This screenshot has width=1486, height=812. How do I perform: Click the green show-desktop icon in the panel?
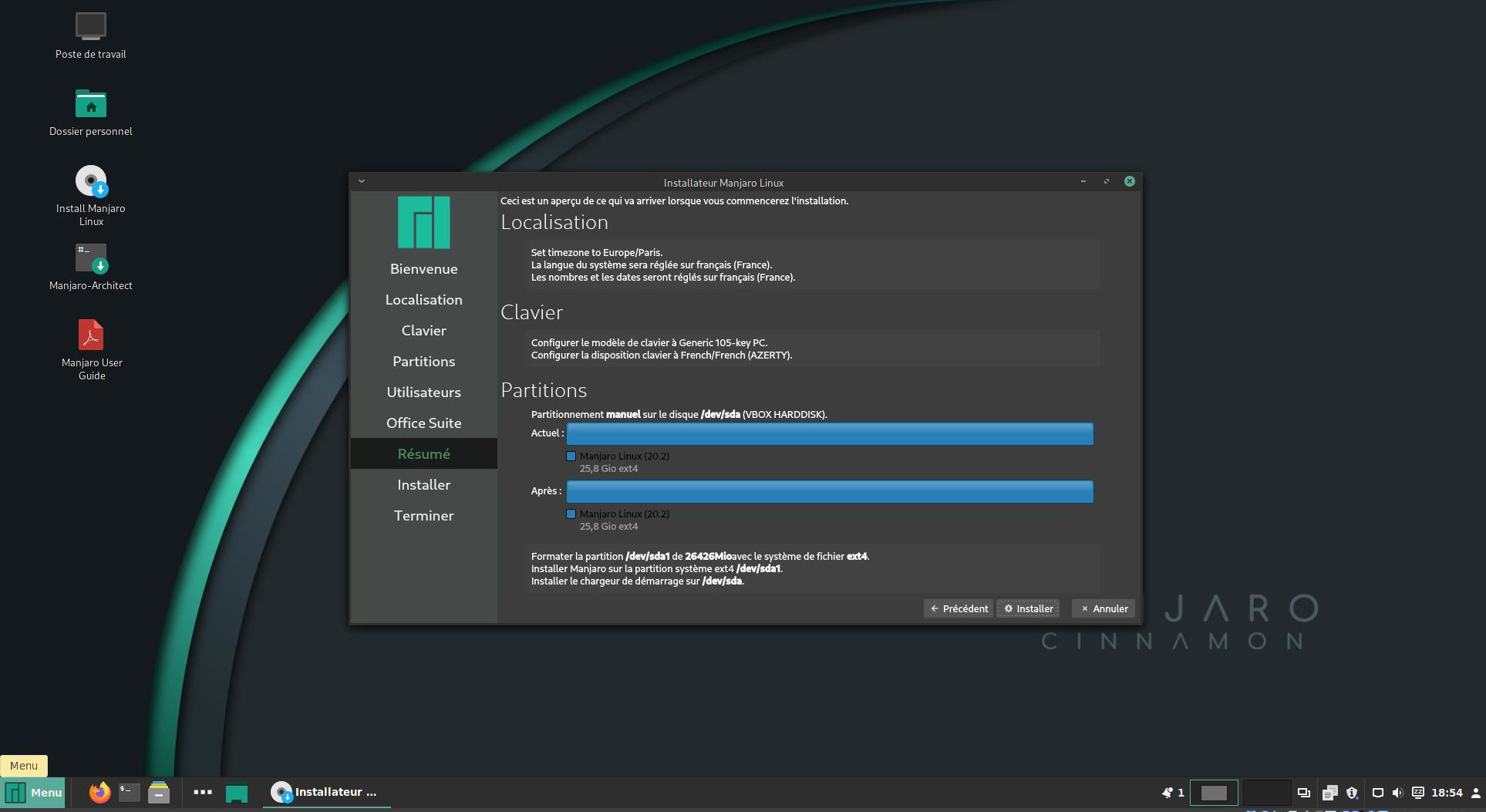click(x=237, y=793)
